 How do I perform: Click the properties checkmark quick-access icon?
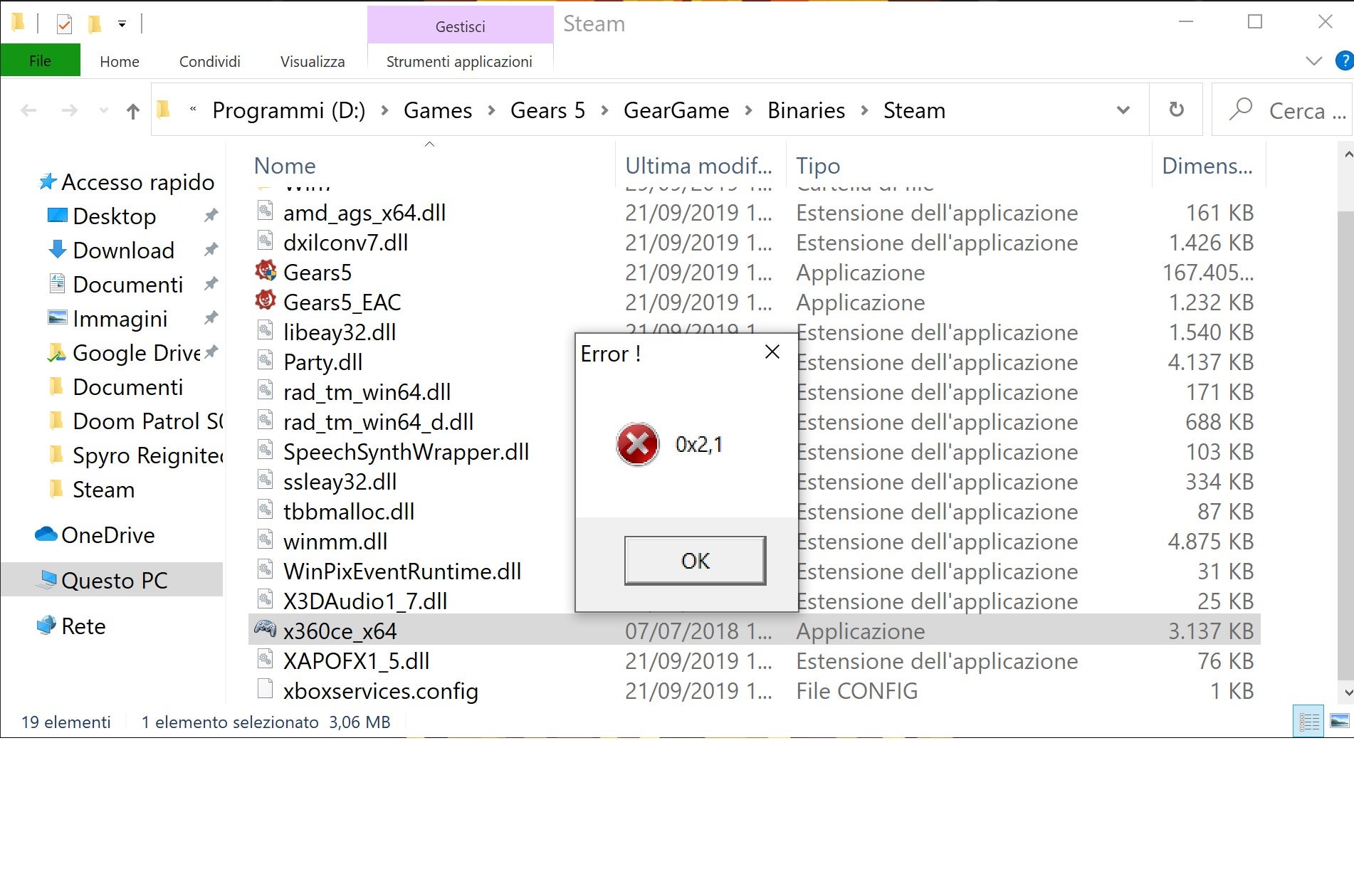(64, 24)
